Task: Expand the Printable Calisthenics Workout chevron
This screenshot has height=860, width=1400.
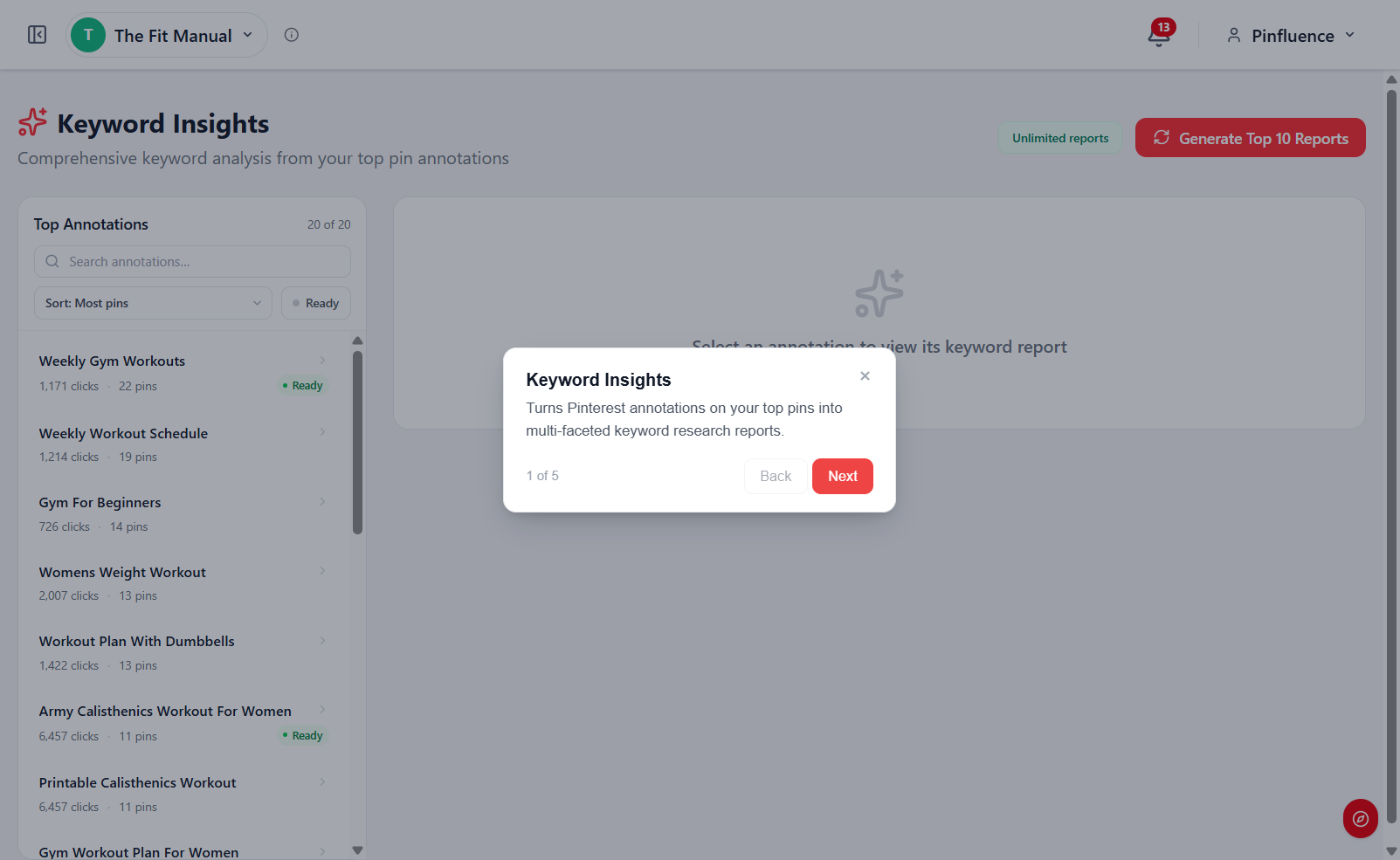Action: 322,781
